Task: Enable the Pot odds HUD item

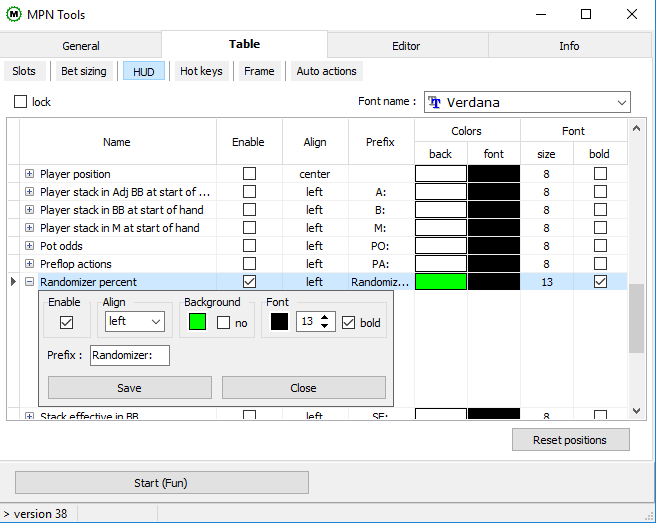Action: [x=249, y=246]
